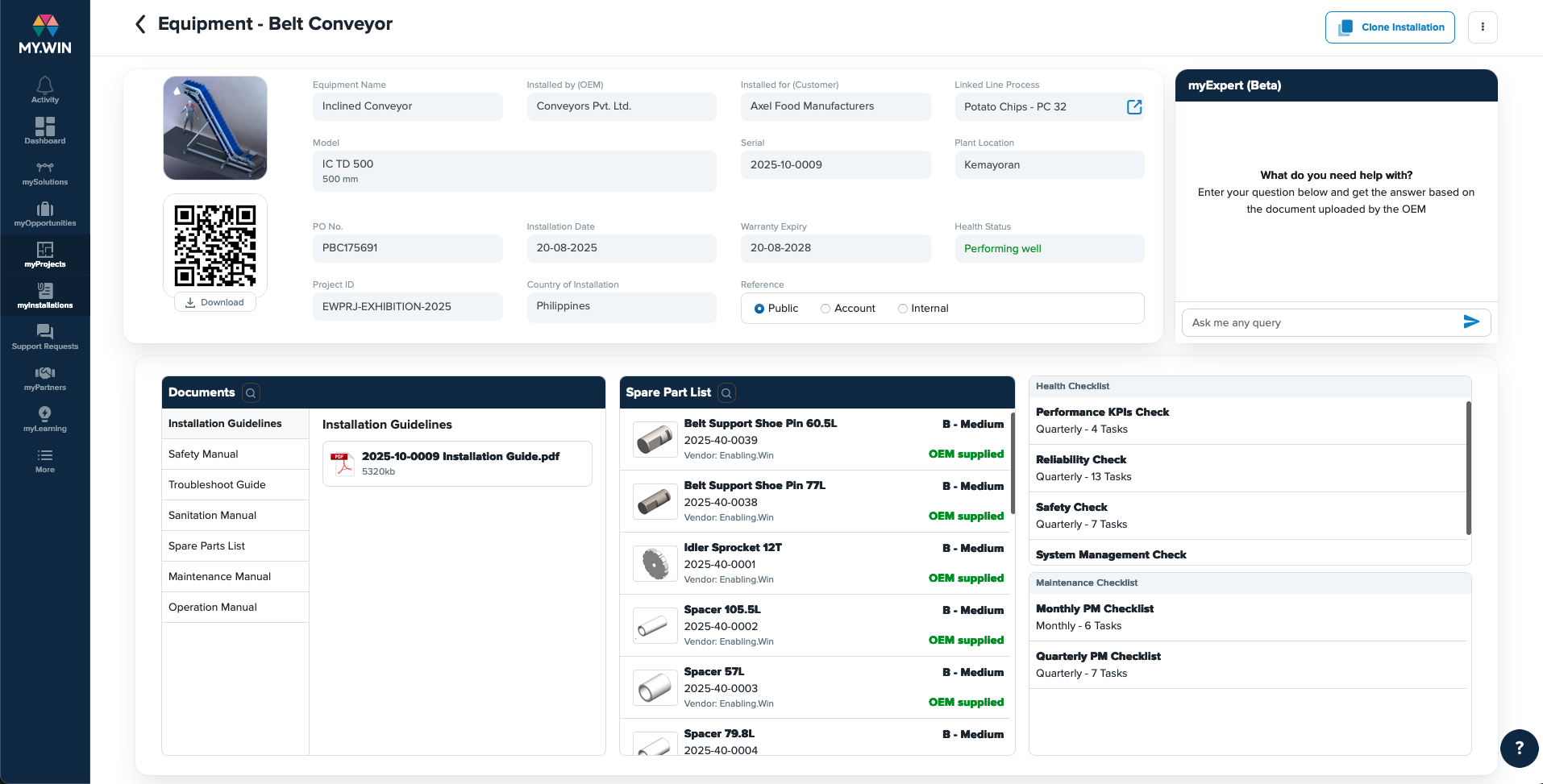Switch to the Troubleshoot Guide tab
Image resolution: width=1543 pixels, height=784 pixels.
click(x=217, y=485)
